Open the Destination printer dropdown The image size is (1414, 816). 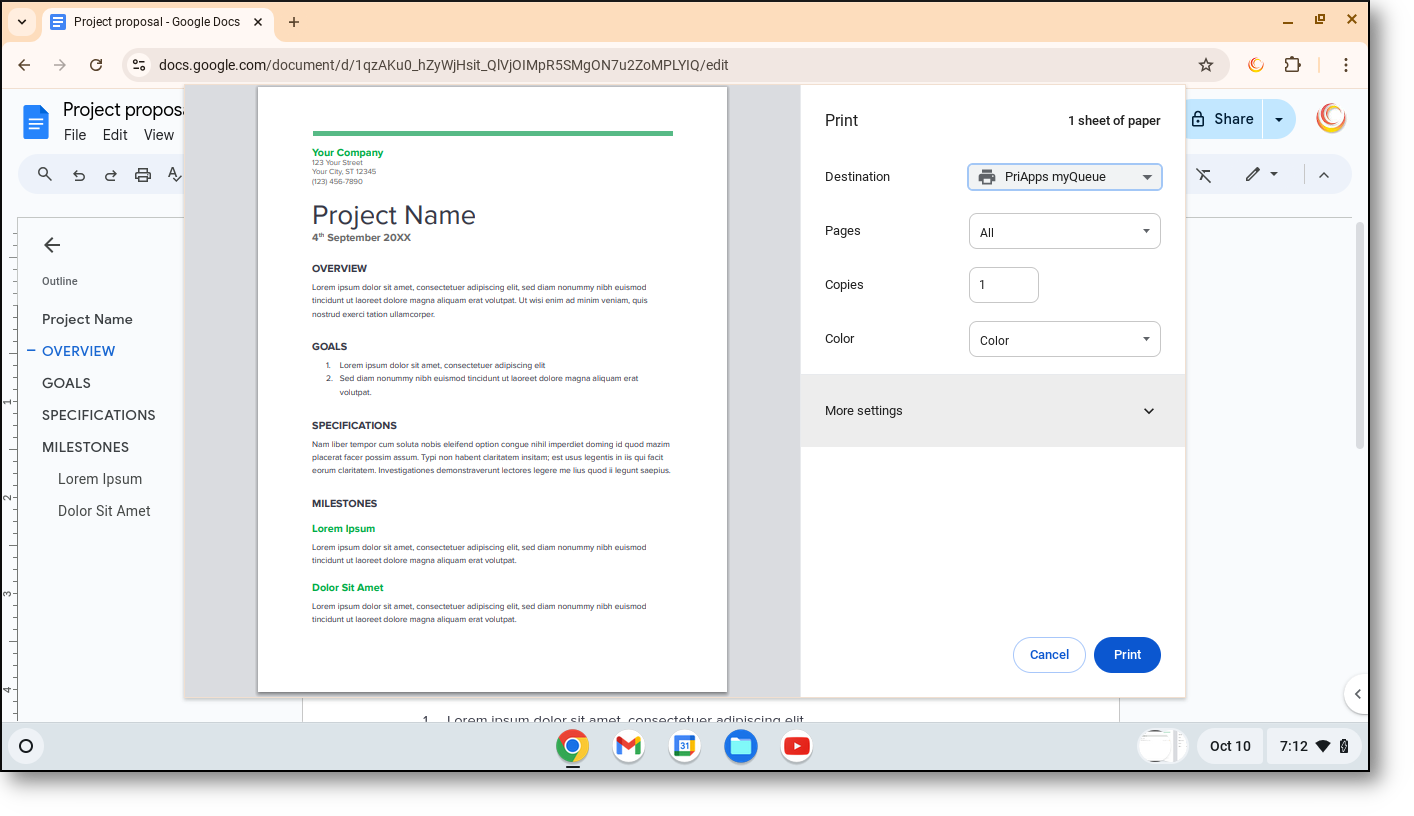pos(1065,177)
